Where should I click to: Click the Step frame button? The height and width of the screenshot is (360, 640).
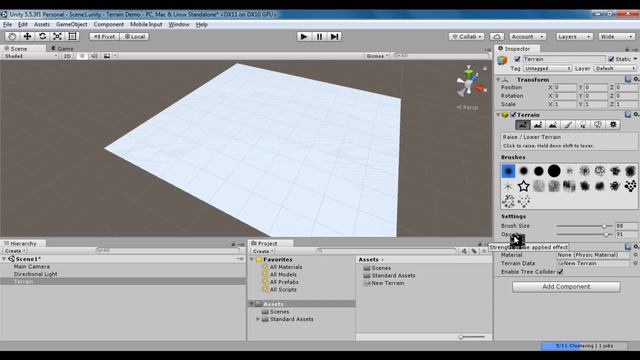(x=334, y=36)
